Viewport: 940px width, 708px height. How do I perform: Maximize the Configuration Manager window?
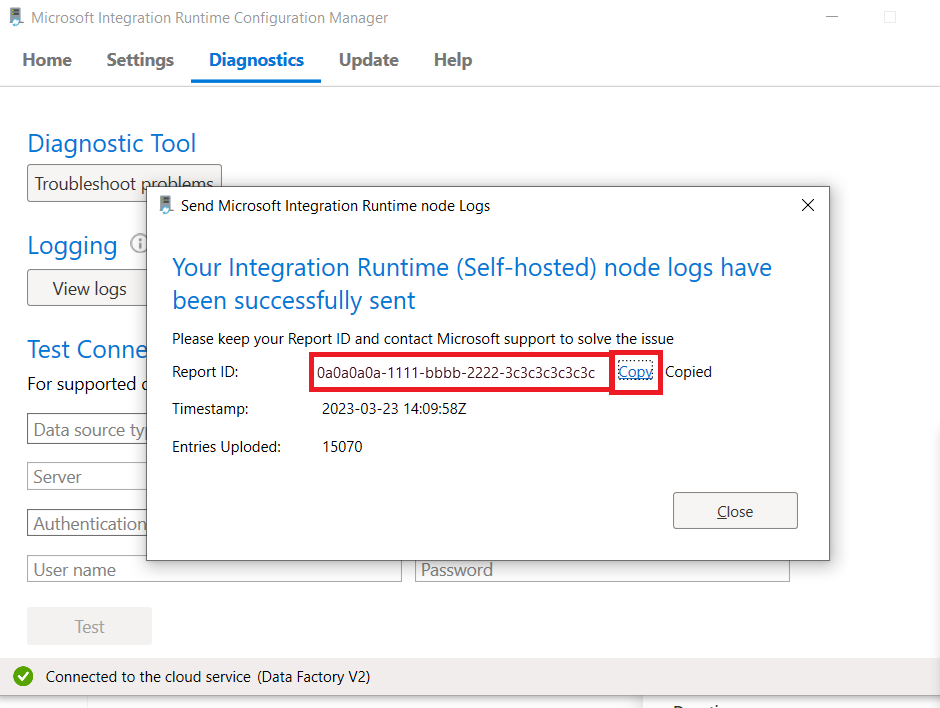(x=890, y=17)
